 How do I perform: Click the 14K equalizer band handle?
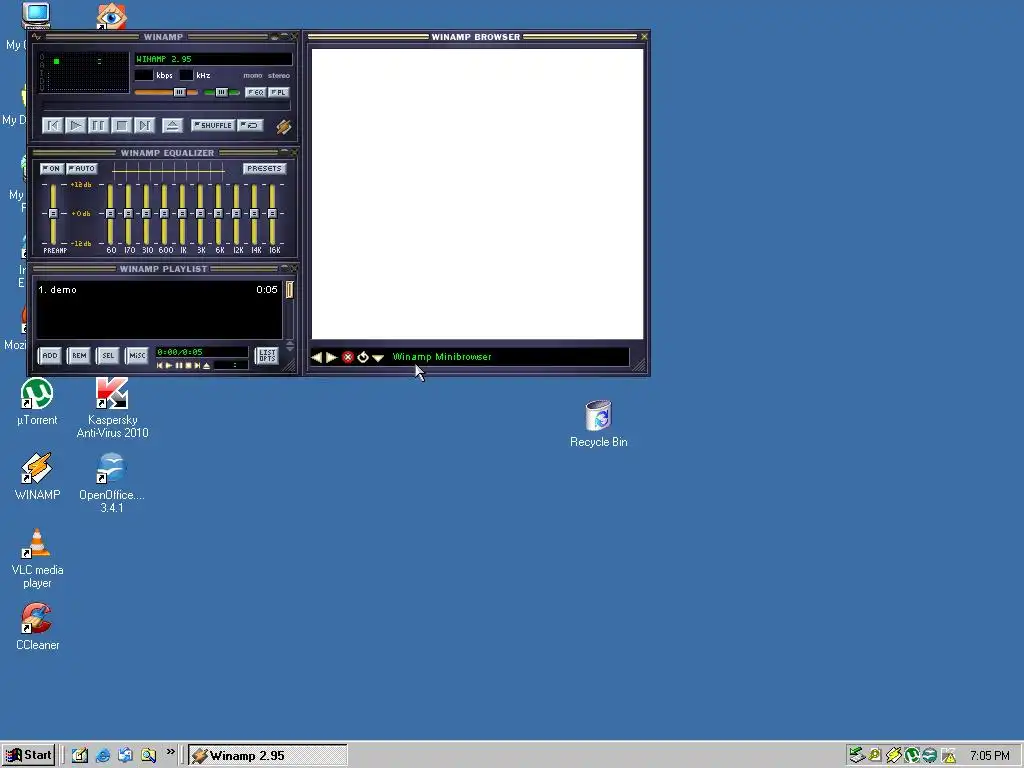[255, 214]
